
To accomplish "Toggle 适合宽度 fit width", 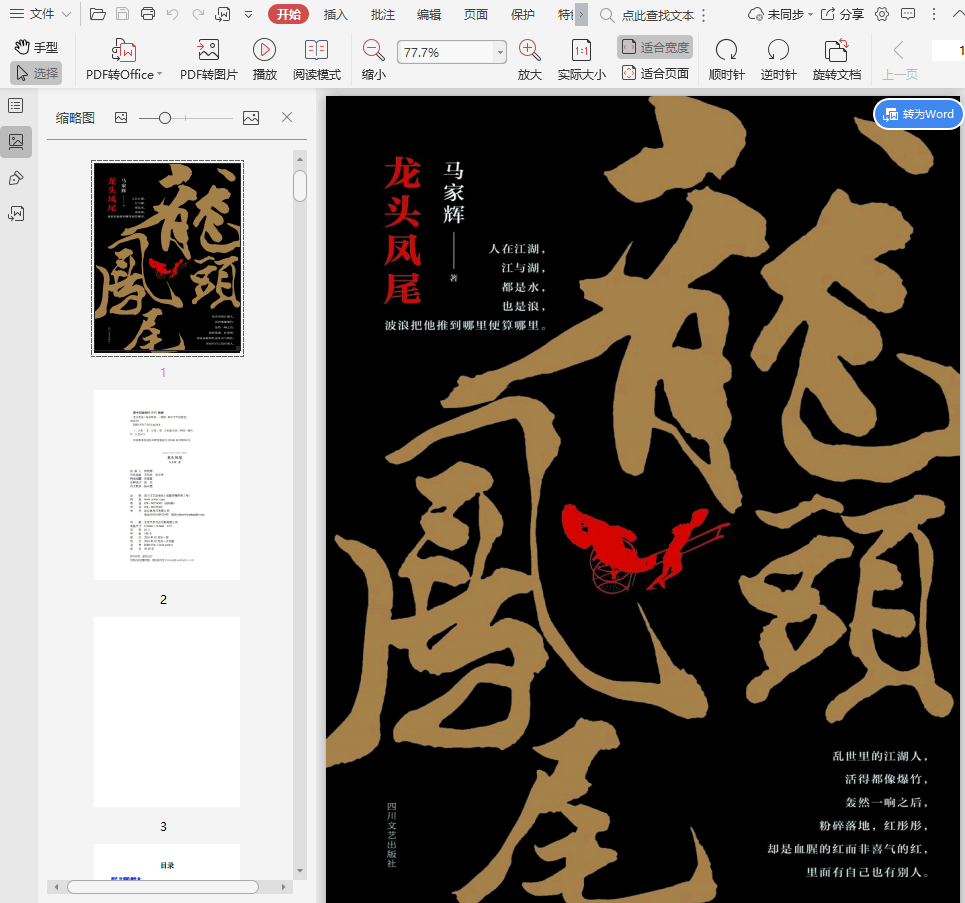I will click(655, 47).
